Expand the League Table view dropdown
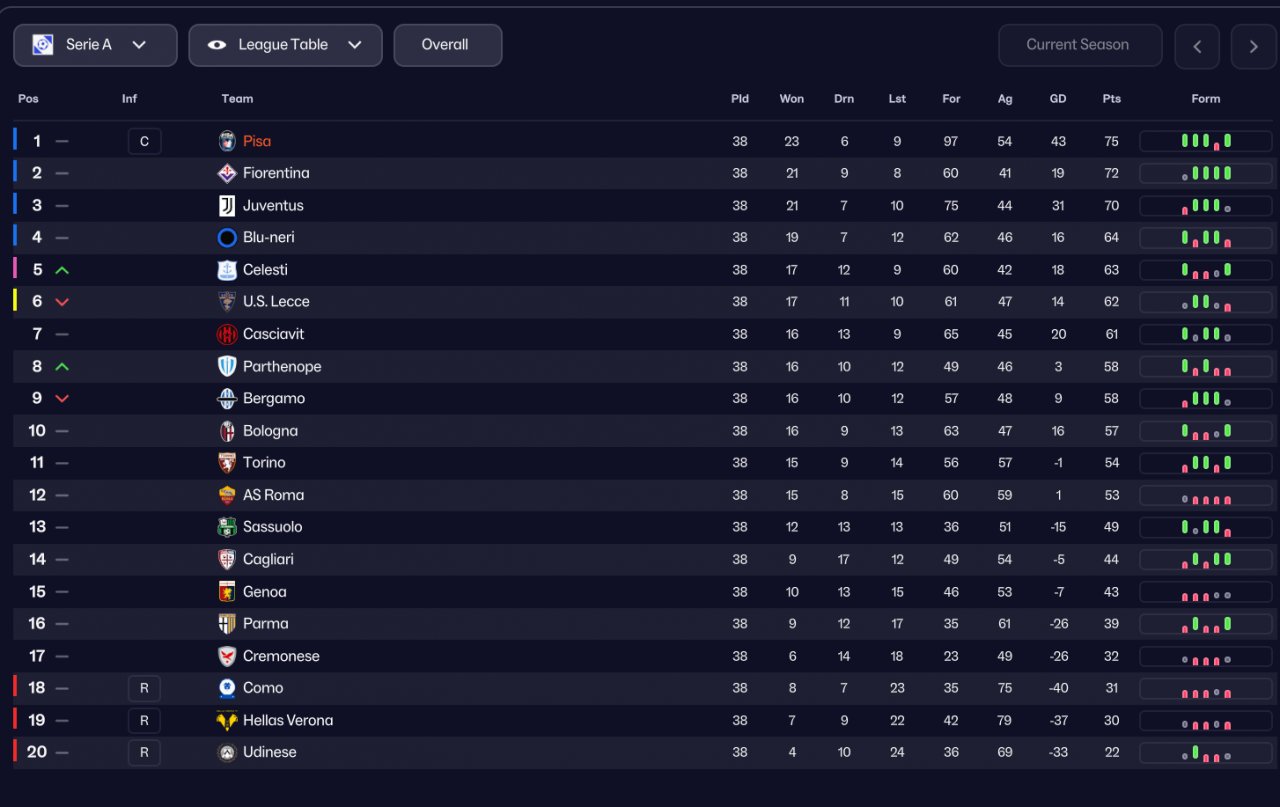Image resolution: width=1280 pixels, height=807 pixels. coord(285,45)
